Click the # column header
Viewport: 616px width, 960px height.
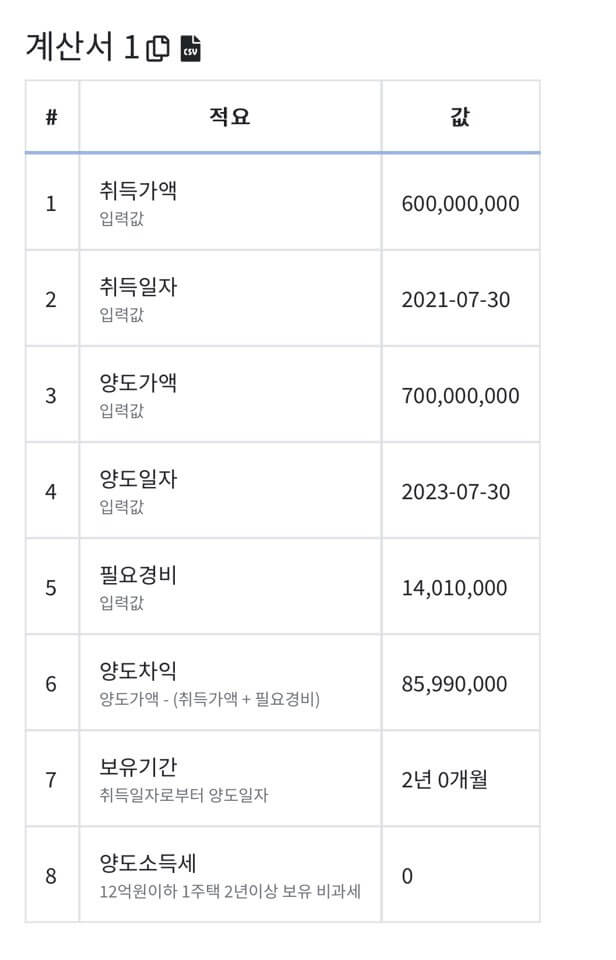[x=52, y=117]
